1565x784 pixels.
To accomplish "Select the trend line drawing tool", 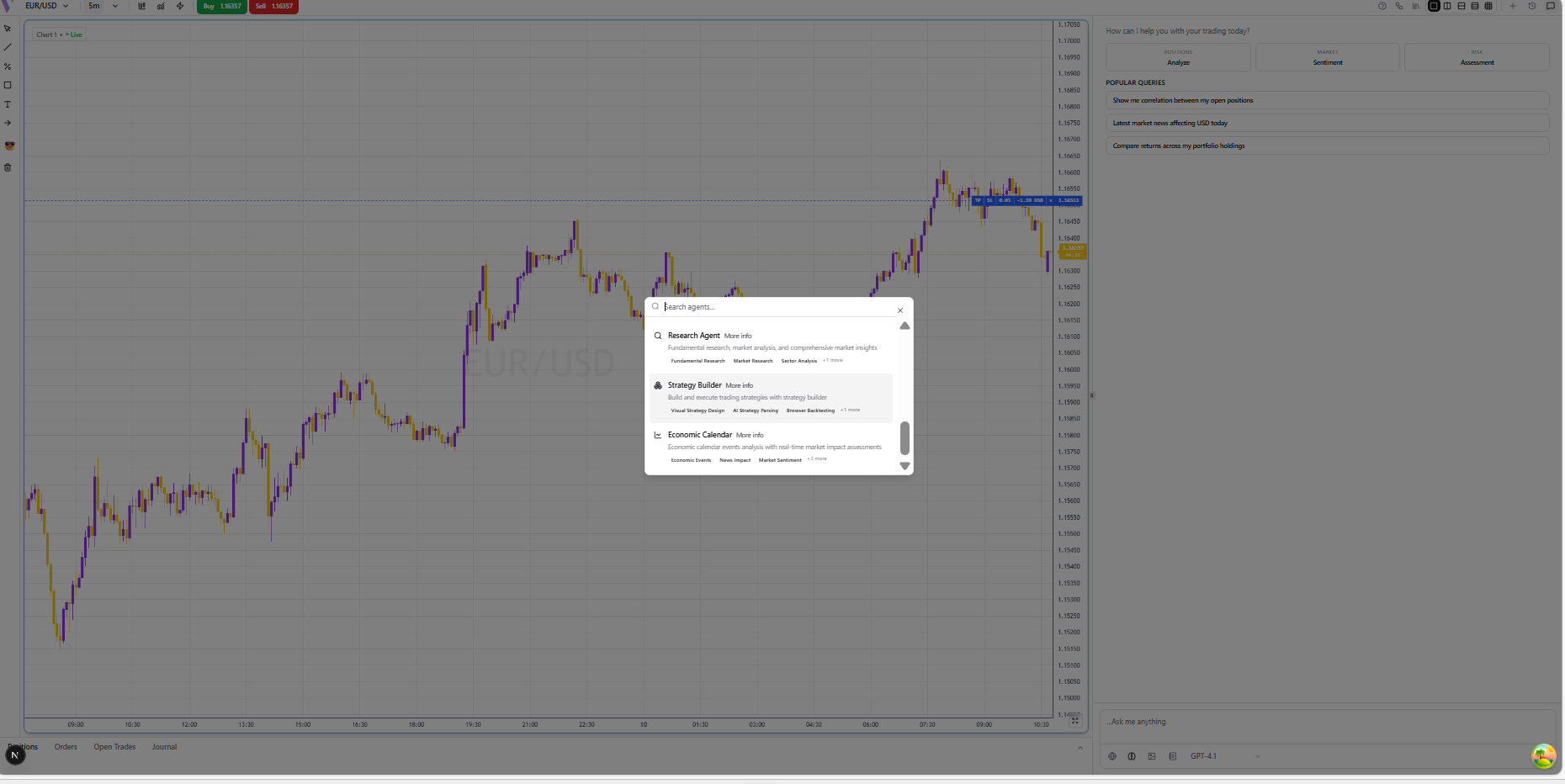I will click(8, 47).
